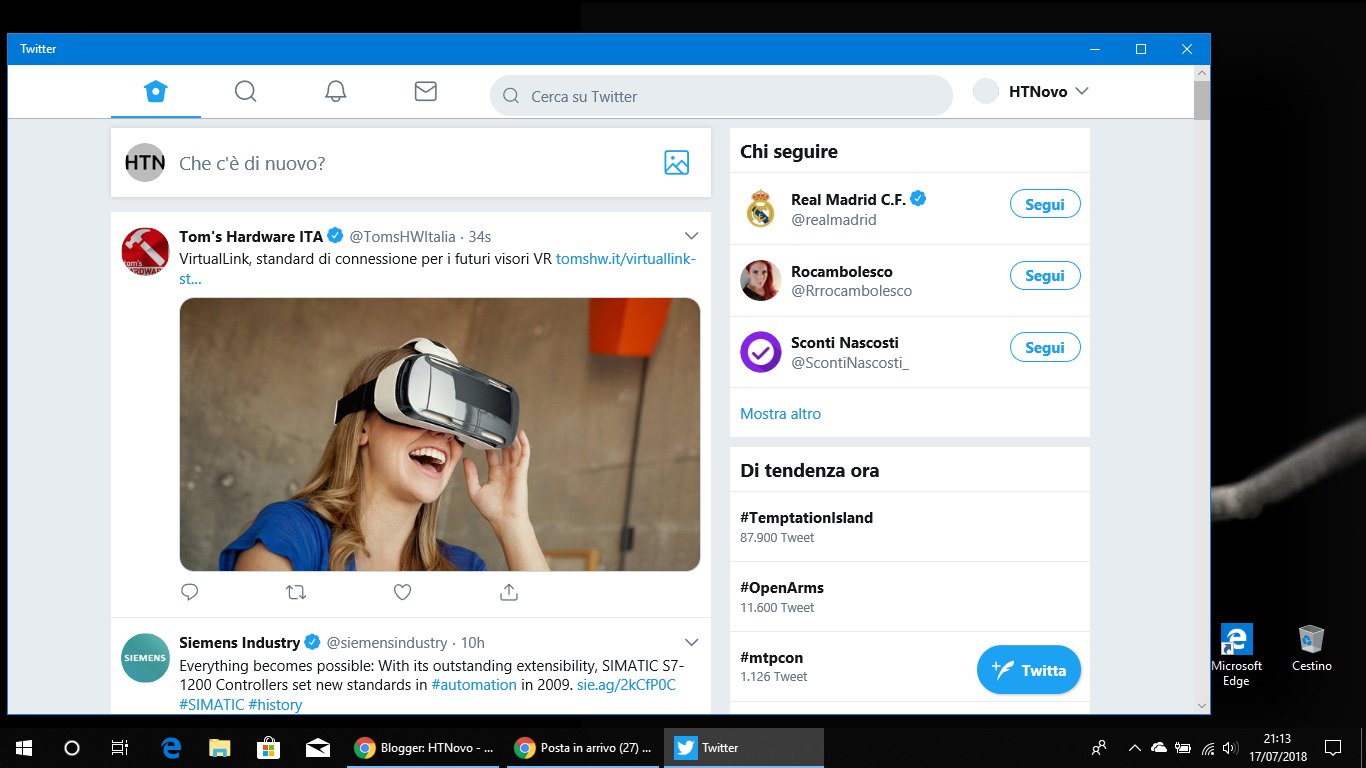
Task: Open the volume control in tray
Action: click(1230, 747)
